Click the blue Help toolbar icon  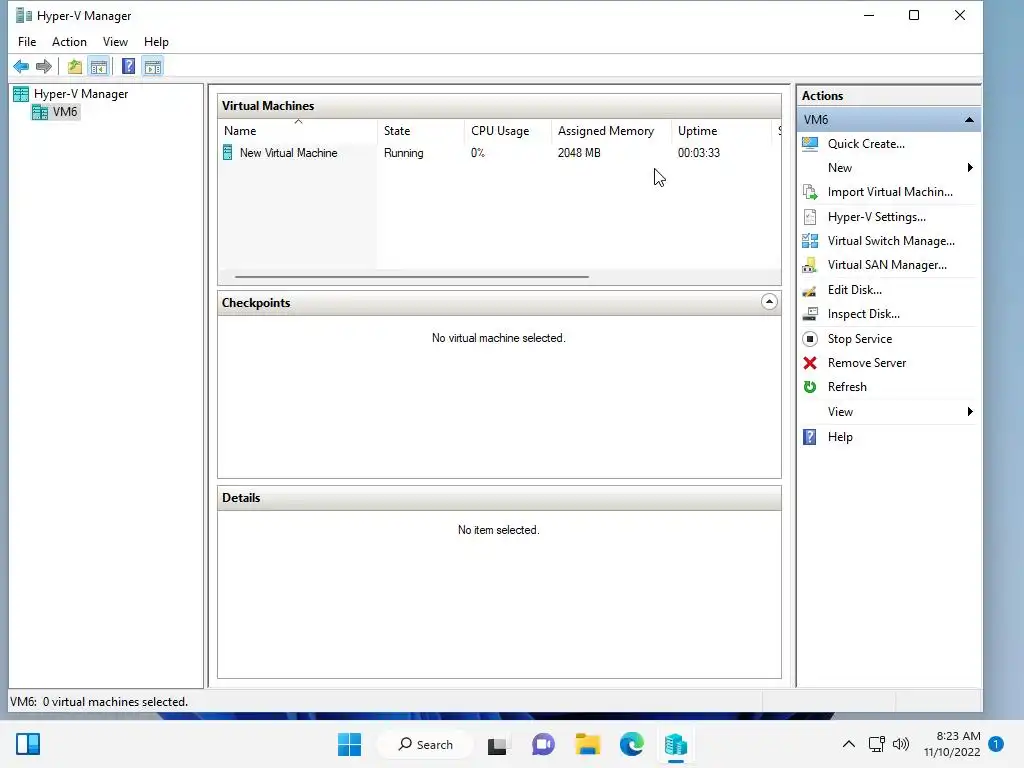click(x=129, y=66)
